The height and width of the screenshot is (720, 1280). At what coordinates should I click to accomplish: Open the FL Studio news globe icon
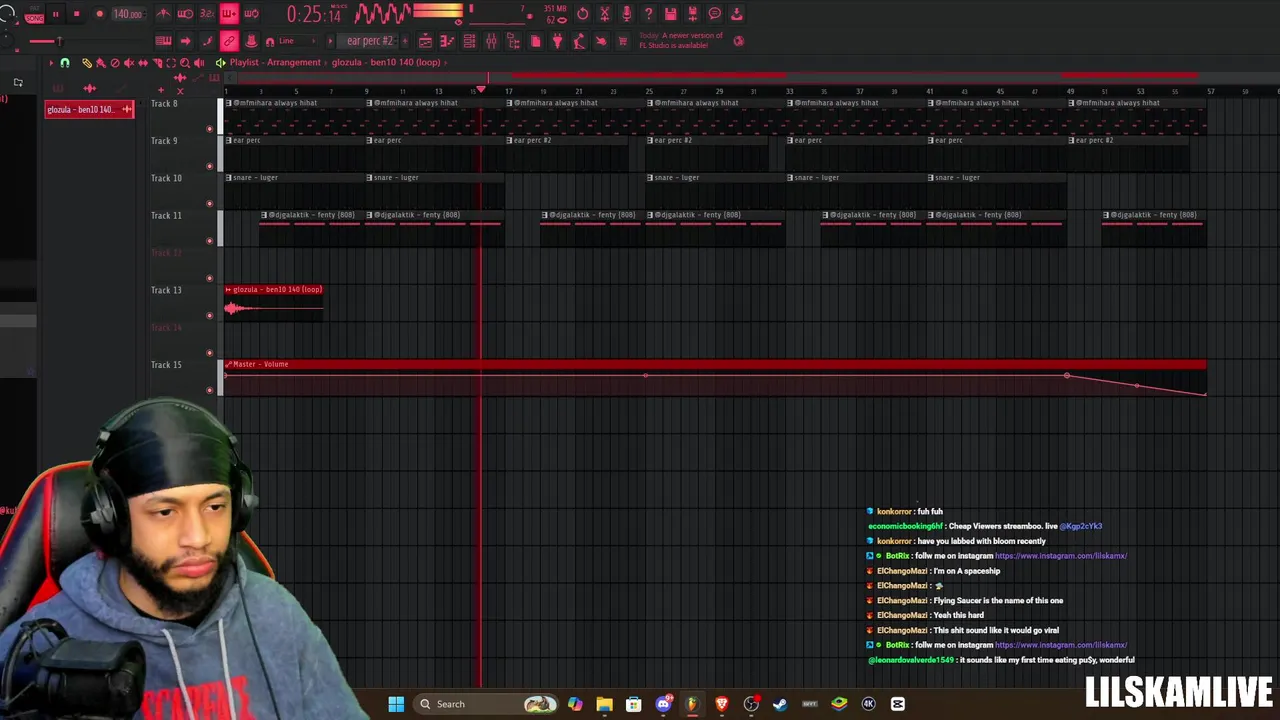tap(739, 41)
